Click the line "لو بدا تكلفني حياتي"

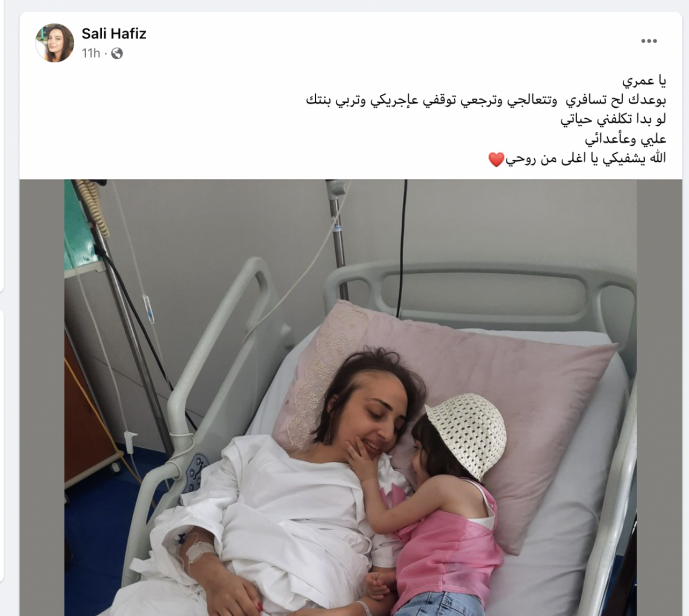[x=613, y=120]
